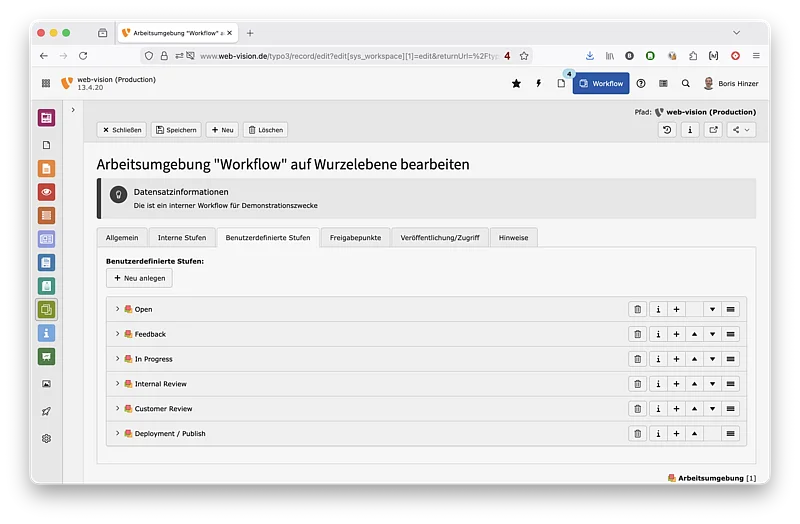Select the Benutzerdefinierte Stufen tab
The height and width of the screenshot is (524, 800).
tap(268, 237)
